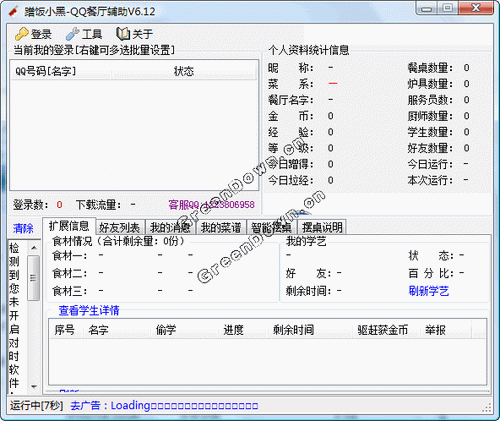The image size is (500, 421).
Task: Click the 服务员数 label
Action: click(x=430, y=100)
